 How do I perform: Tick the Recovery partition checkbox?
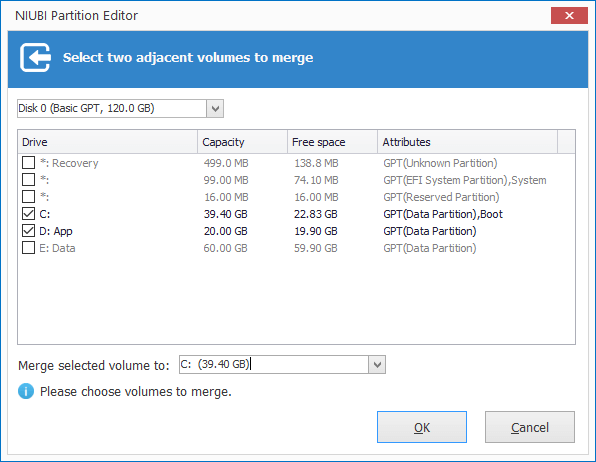[x=29, y=163]
